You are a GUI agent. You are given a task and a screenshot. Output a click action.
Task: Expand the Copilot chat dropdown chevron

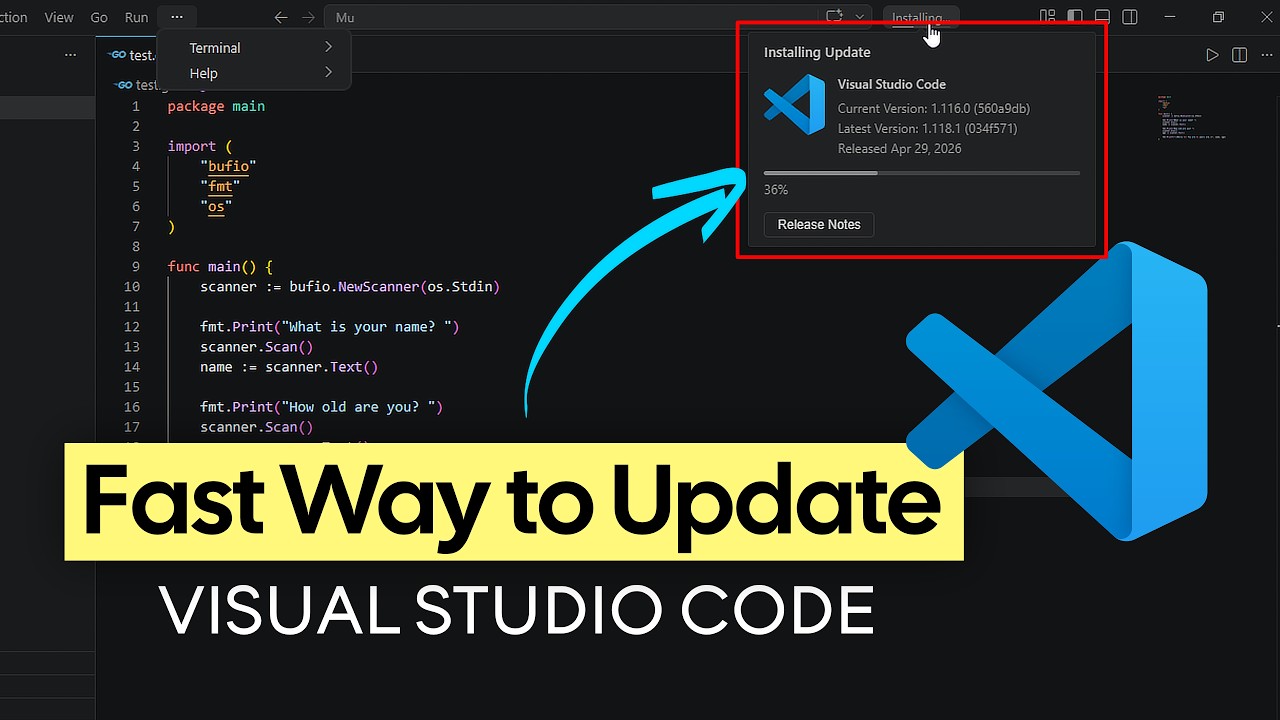tap(859, 17)
